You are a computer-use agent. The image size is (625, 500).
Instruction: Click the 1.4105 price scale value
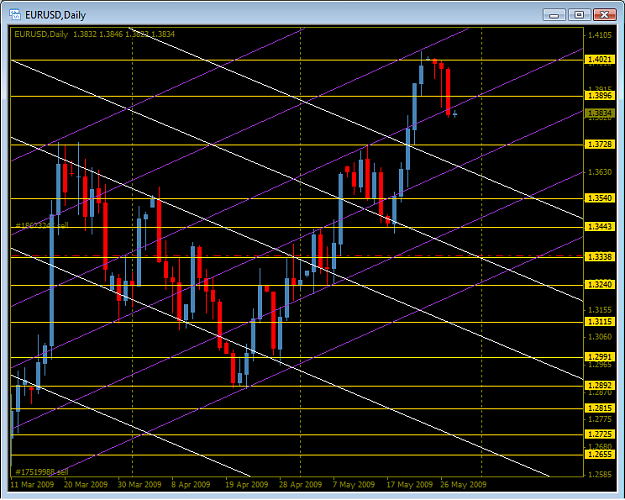599,35
